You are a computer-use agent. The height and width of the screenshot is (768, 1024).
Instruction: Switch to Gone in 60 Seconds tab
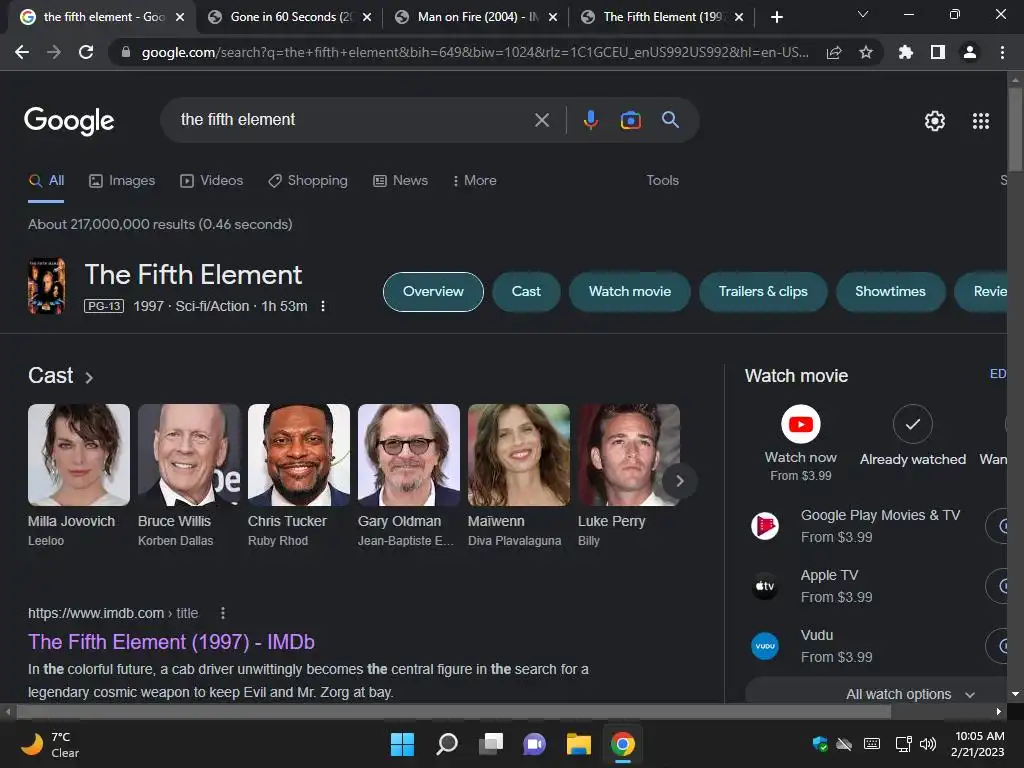pyautogui.click(x=289, y=17)
